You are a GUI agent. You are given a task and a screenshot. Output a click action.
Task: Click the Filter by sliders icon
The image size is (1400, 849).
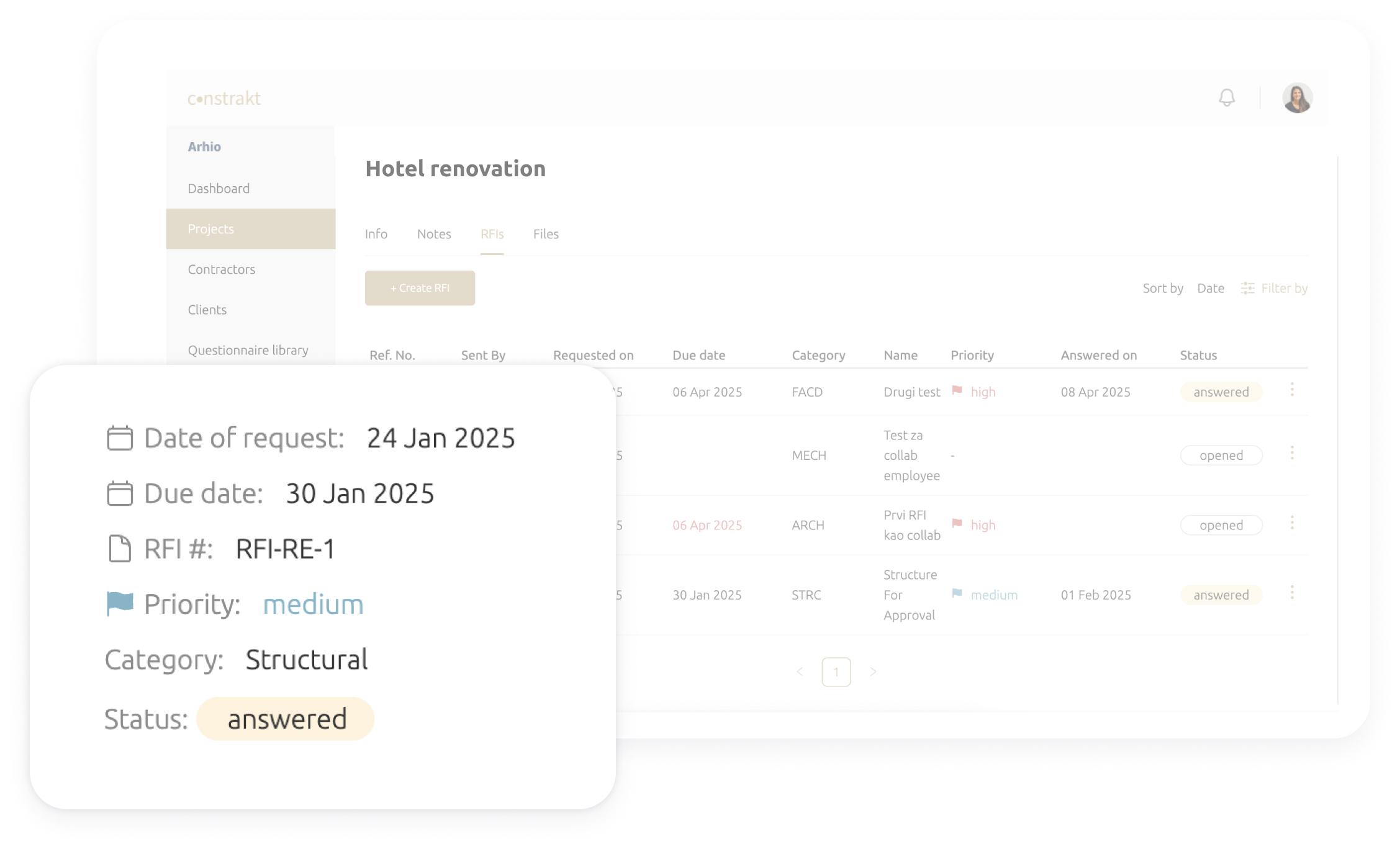tap(1247, 288)
